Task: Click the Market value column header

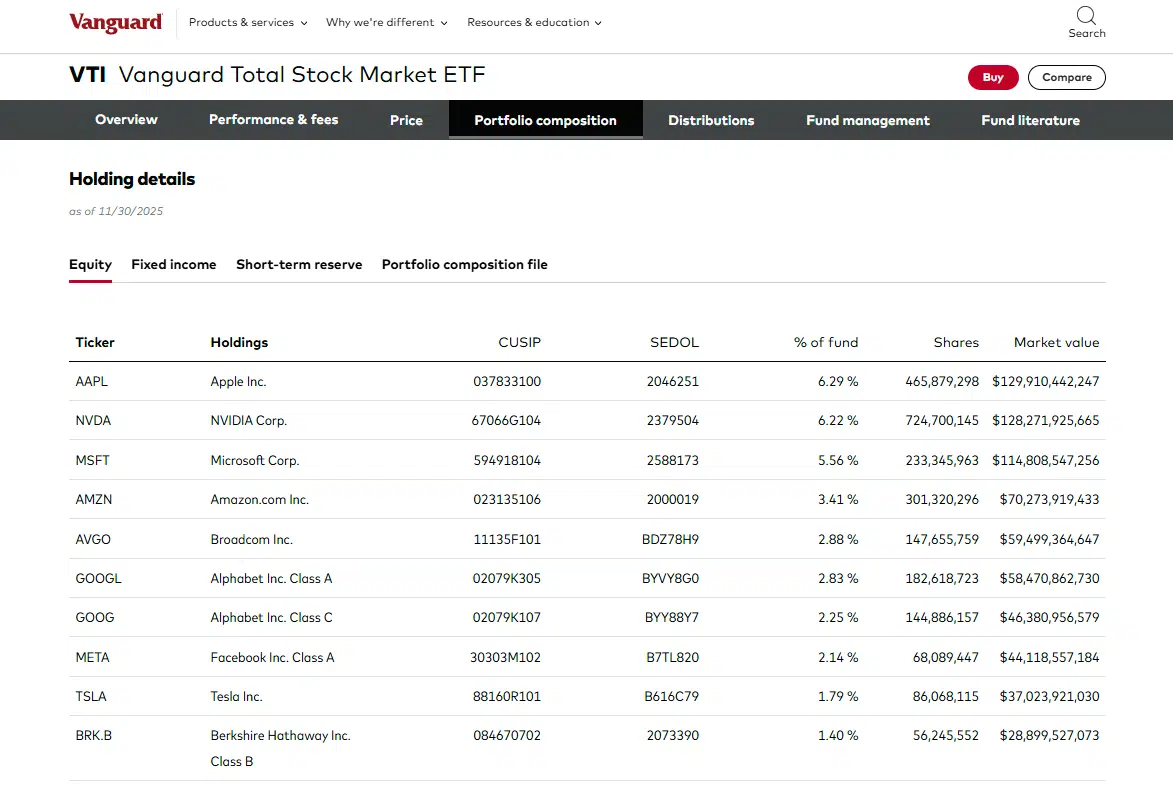Action: pyautogui.click(x=1056, y=342)
